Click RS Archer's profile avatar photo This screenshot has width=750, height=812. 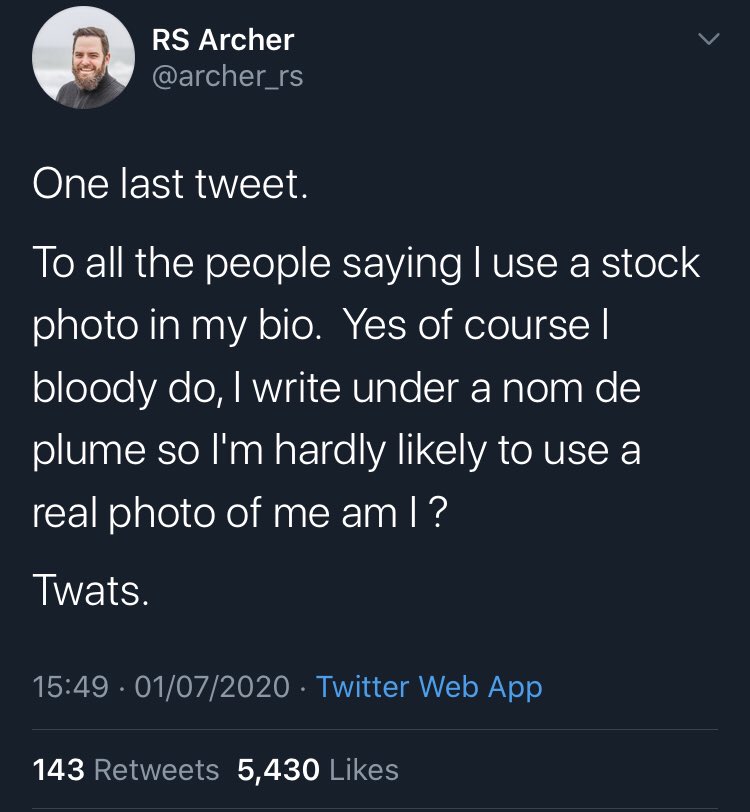click(82, 57)
